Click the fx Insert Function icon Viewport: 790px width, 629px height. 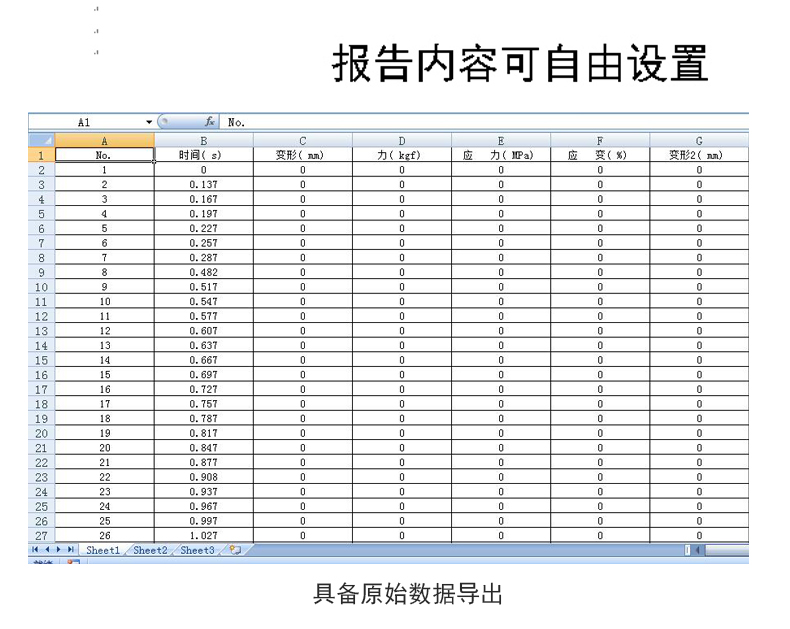coord(211,123)
